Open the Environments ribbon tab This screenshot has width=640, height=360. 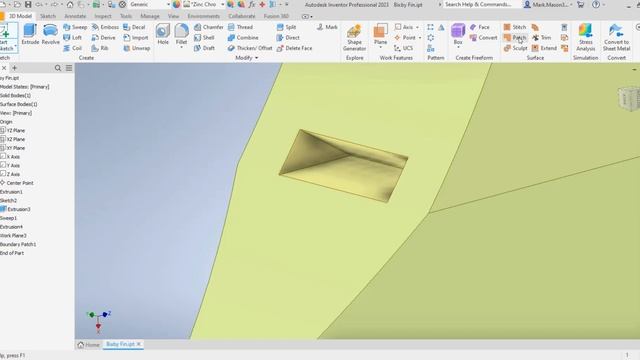(204, 16)
